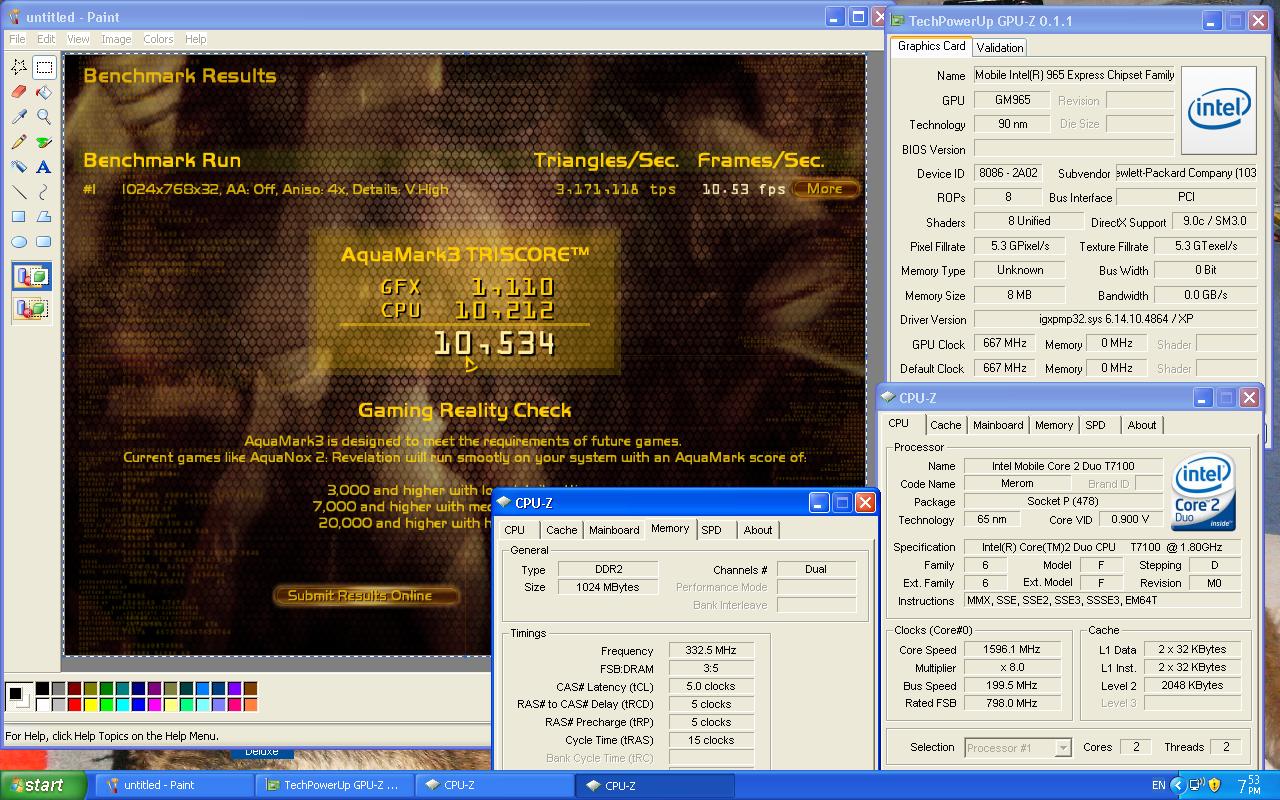Open the Colors menu in Paint
The height and width of the screenshot is (800, 1280).
click(158, 39)
